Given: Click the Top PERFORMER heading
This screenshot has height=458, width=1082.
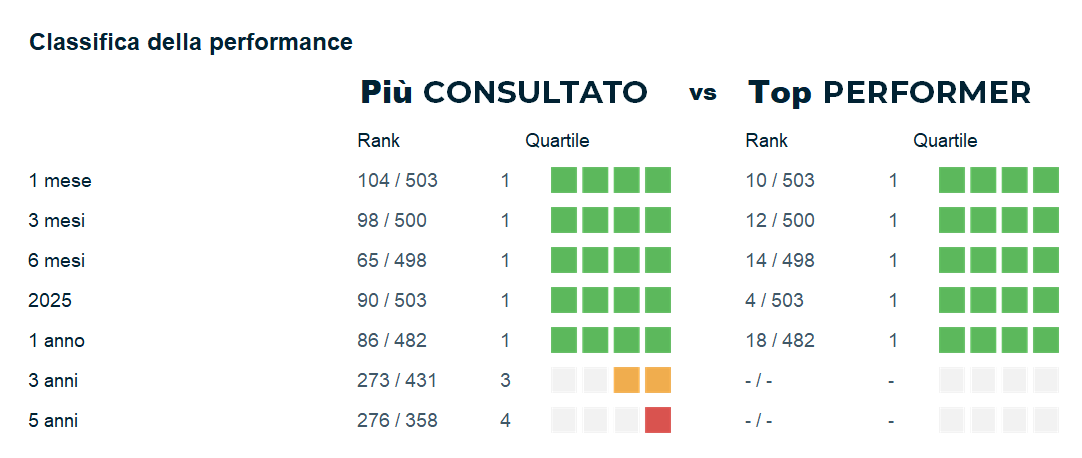Looking at the screenshot, I should 889,93.
